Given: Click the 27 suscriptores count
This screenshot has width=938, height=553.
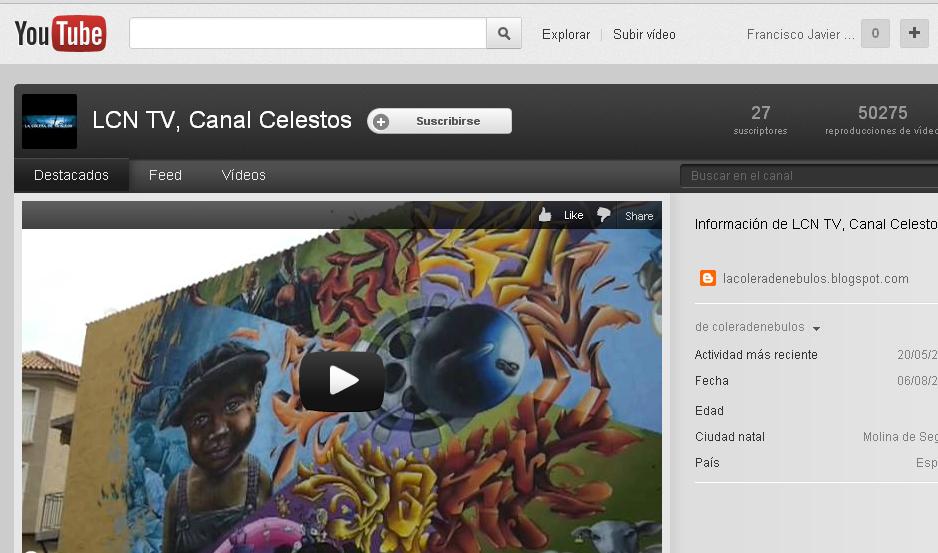Looking at the screenshot, I should (760, 120).
